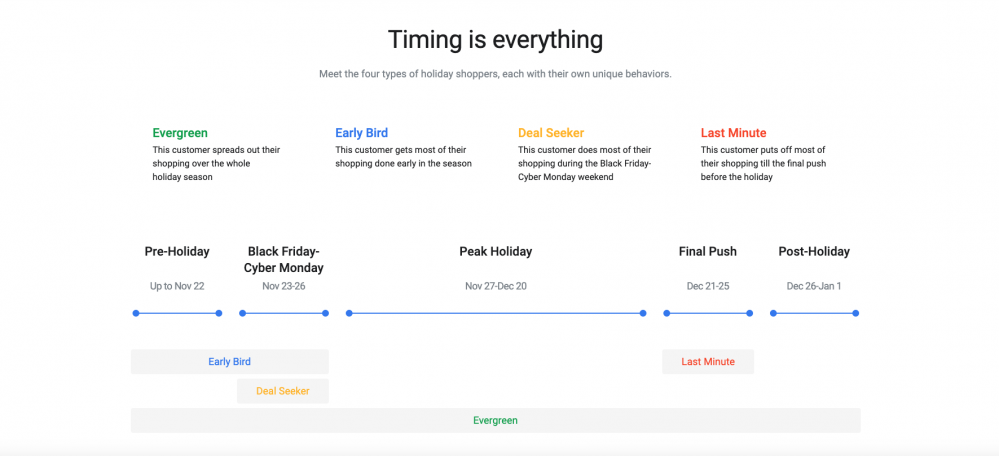
Task: Click the blue Early Bird shopper heading
Action: 361,133
